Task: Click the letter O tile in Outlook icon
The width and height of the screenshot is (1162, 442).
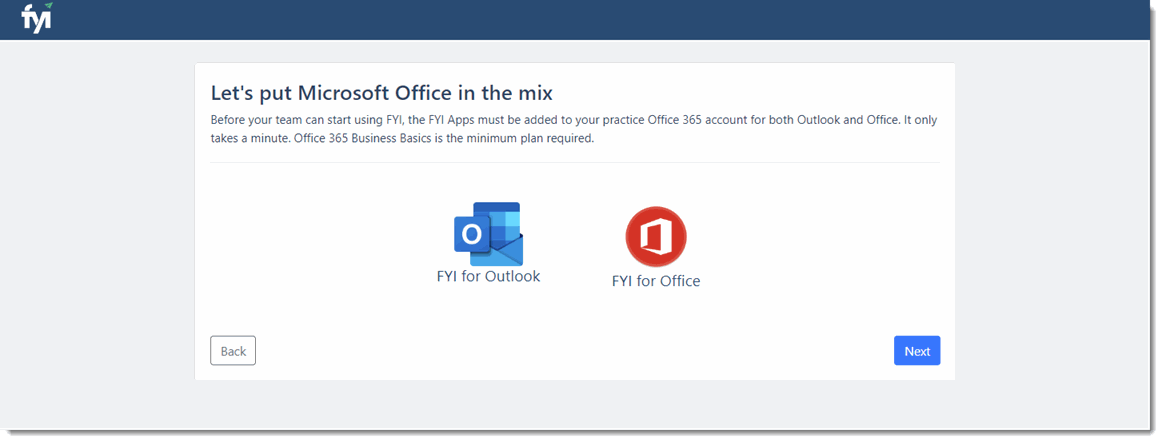Action: 471,234
